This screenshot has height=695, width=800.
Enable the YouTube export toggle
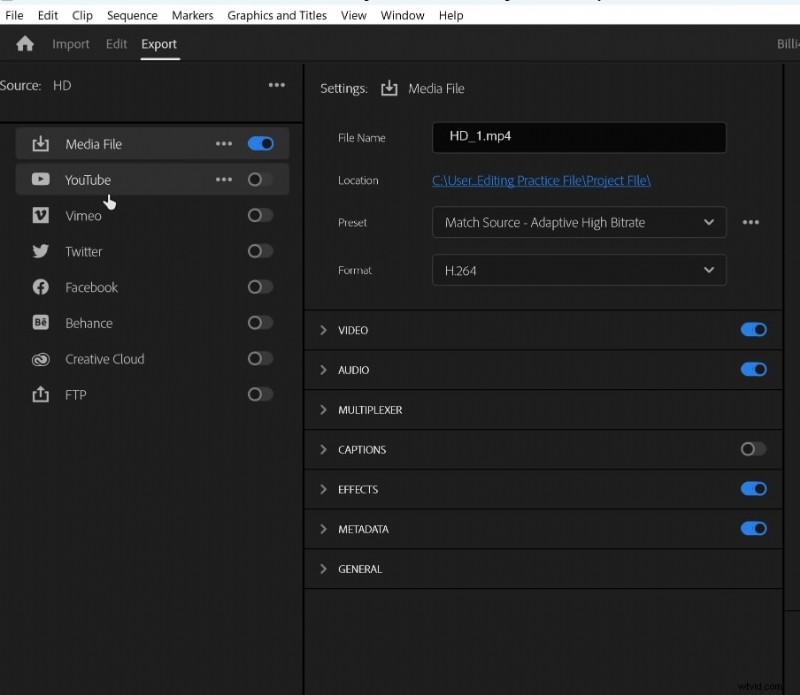[260, 179]
